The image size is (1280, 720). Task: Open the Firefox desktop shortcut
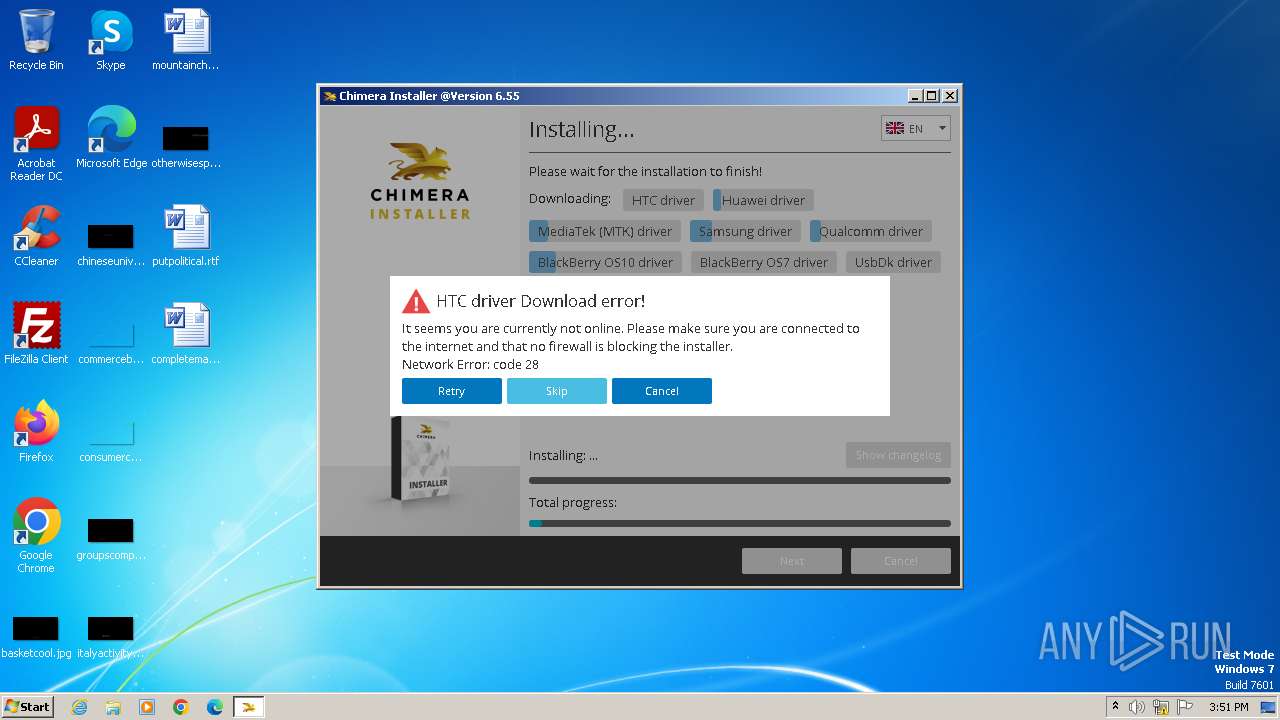pyautogui.click(x=36, y=431)
